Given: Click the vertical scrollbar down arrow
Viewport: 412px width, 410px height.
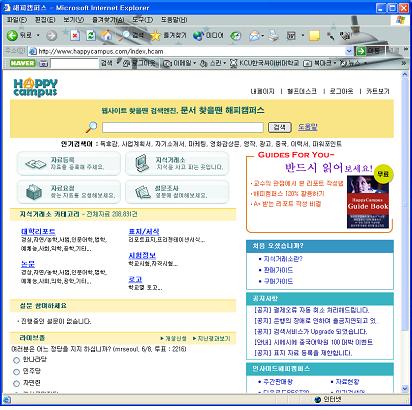Looking at the screenshot, I should (x=405, y=388).
